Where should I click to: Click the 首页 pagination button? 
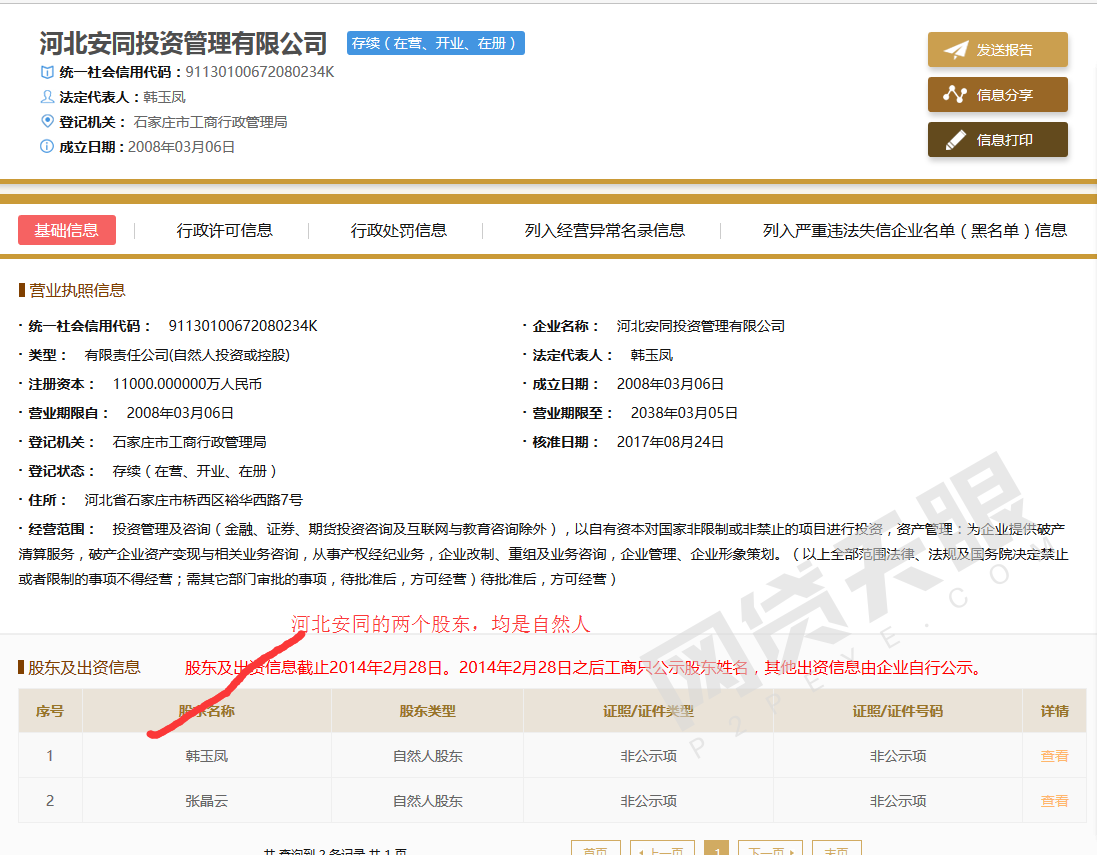tap(595, 848)
